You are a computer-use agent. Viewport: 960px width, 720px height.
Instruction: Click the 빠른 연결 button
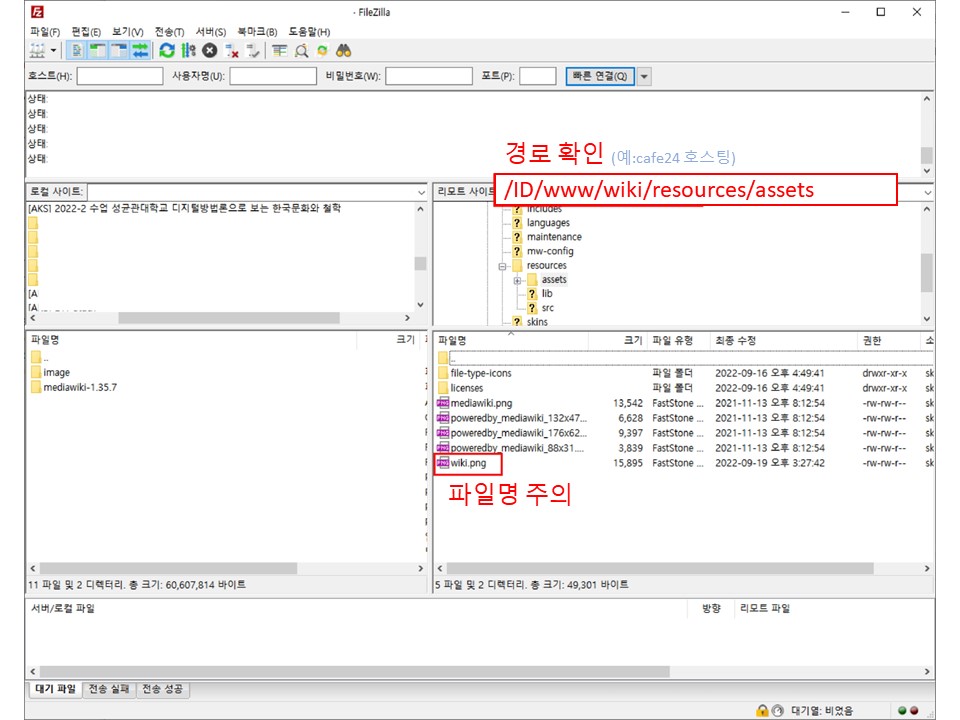pos(599,76)
